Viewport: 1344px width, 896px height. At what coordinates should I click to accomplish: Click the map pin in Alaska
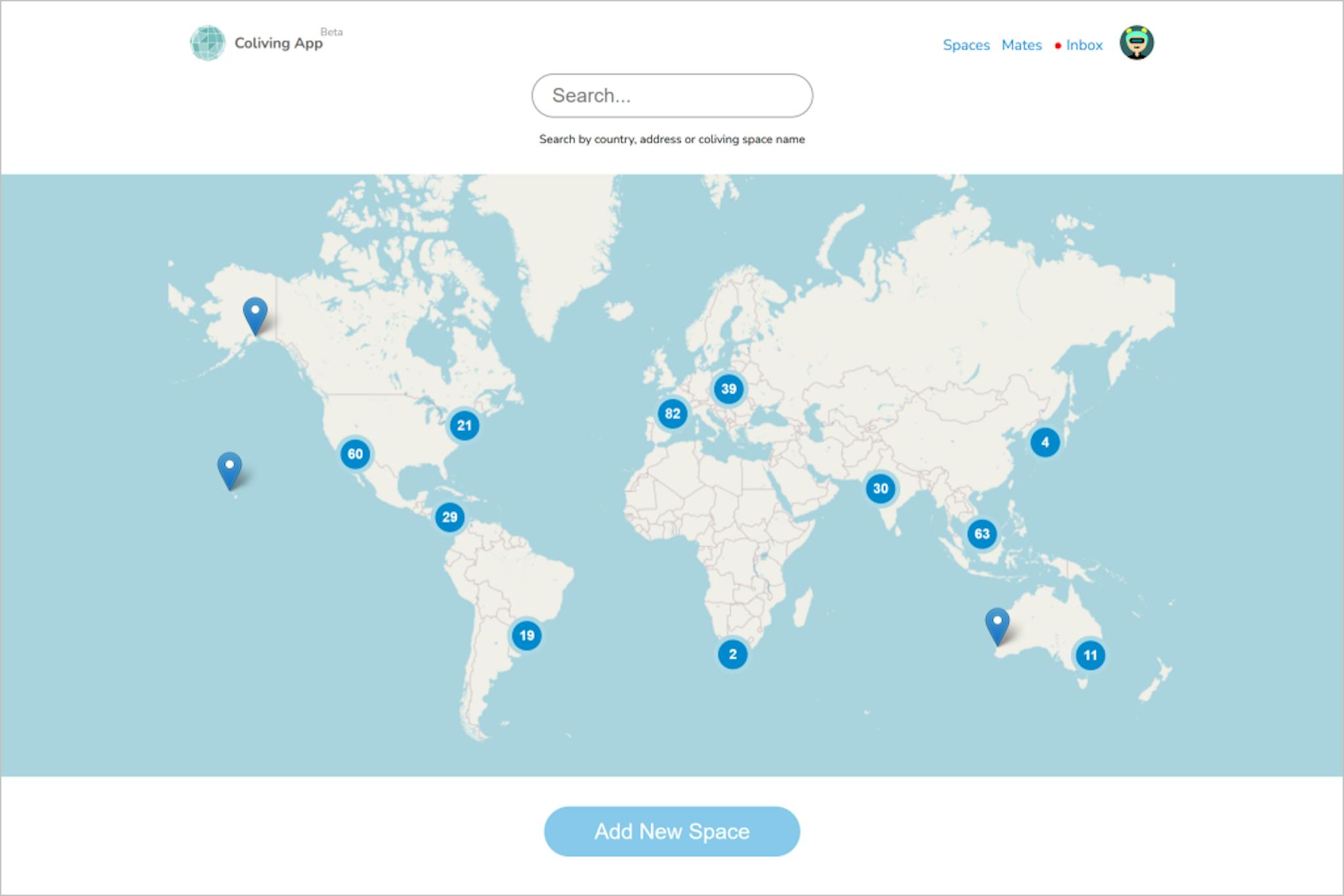click(x=255, y=315)
